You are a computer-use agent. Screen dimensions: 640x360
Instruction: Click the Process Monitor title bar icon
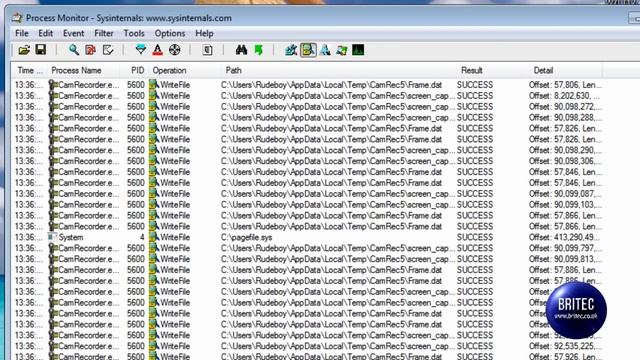click(17, 18)
